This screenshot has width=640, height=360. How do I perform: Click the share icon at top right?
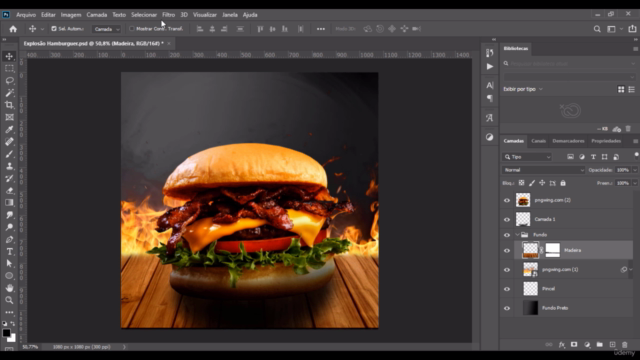(x=632, y=29)
